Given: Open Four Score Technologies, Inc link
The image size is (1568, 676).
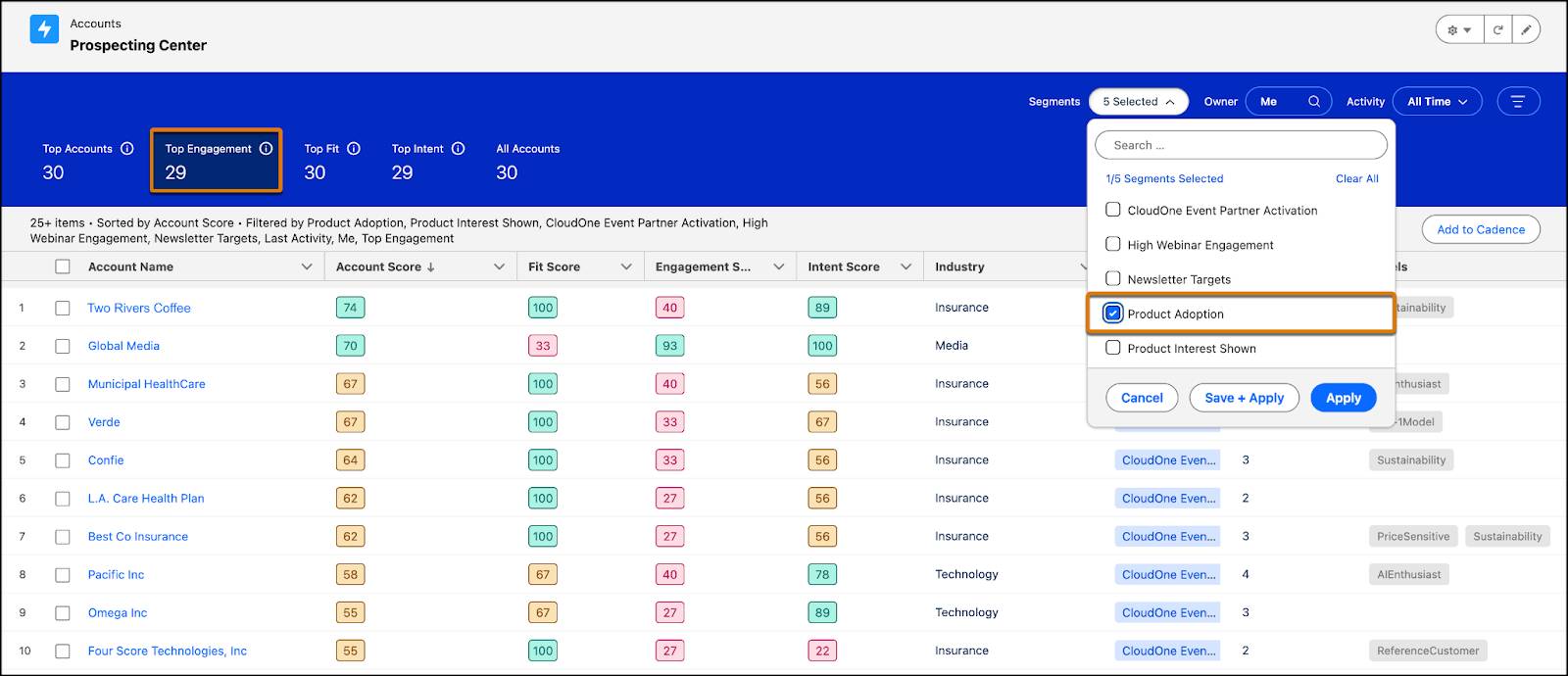Looking at the screenshot, I should coord(167,652).
